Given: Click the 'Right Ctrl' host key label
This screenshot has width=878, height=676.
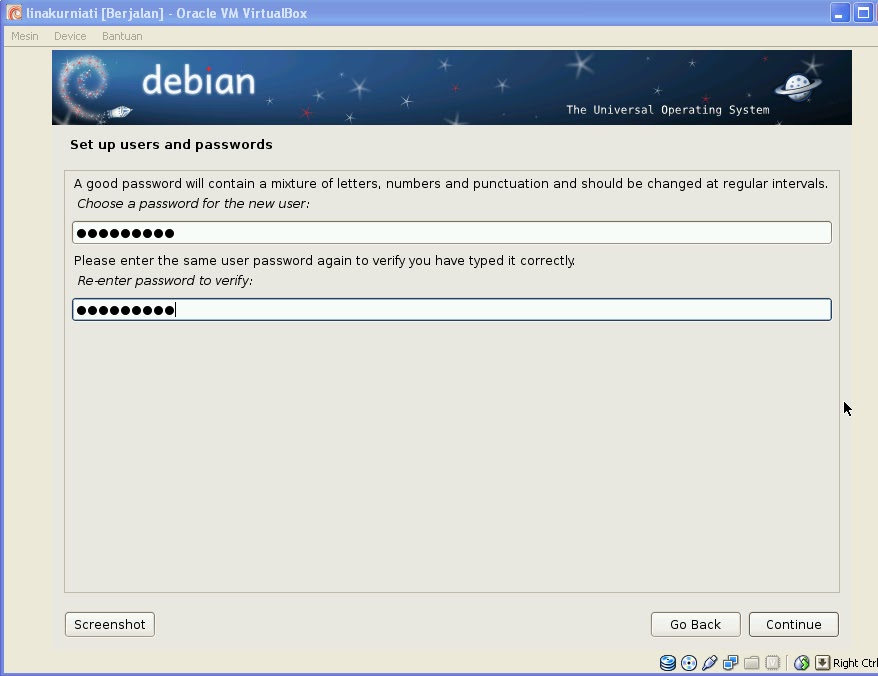Looking at the screenshot, I should [x=855, y=663].
